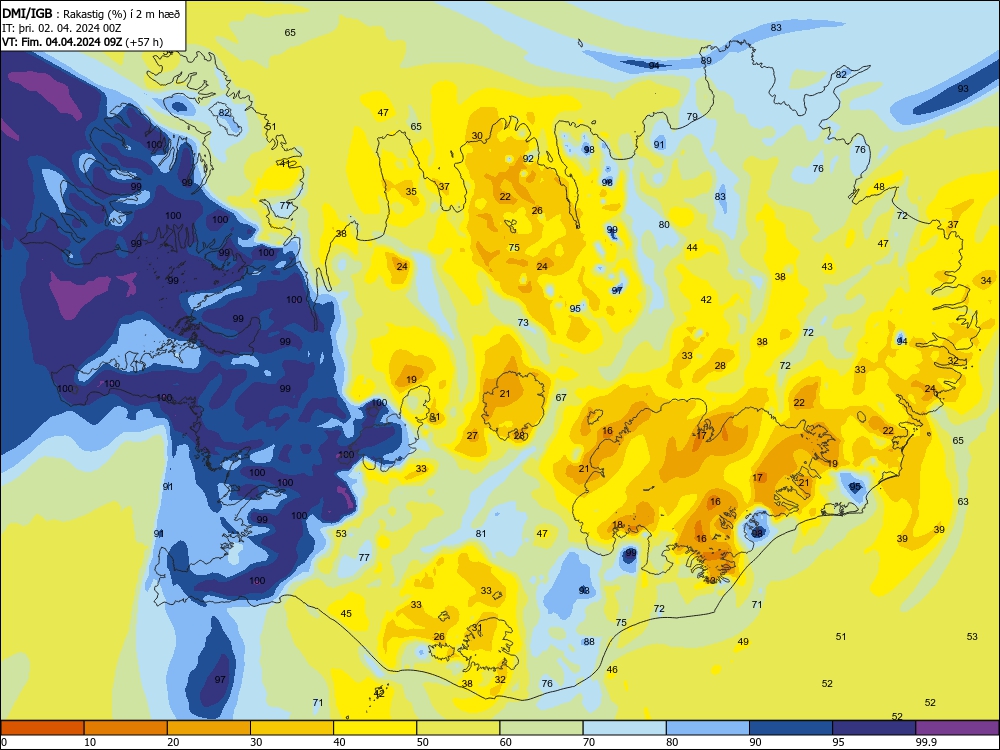Viewport: 1000px width, 750px height.
Task: Select the 60–70 pale green legend swatch
Action: [x=541, y=728]
